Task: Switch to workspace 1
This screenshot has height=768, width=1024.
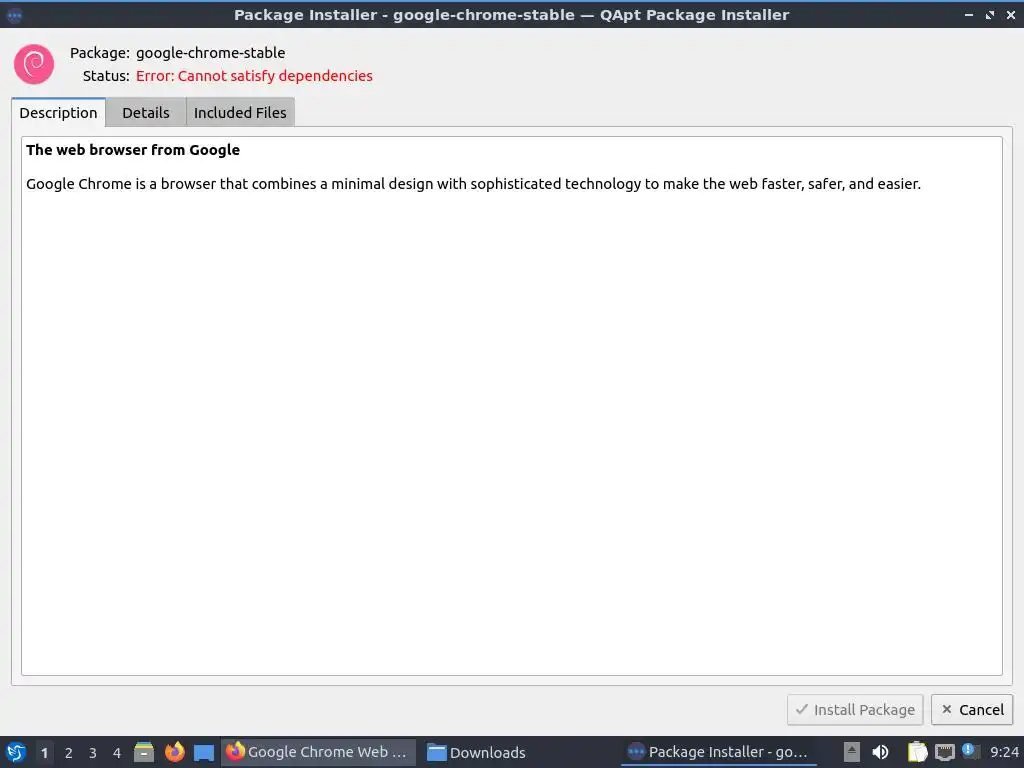Action: point(44,753)
